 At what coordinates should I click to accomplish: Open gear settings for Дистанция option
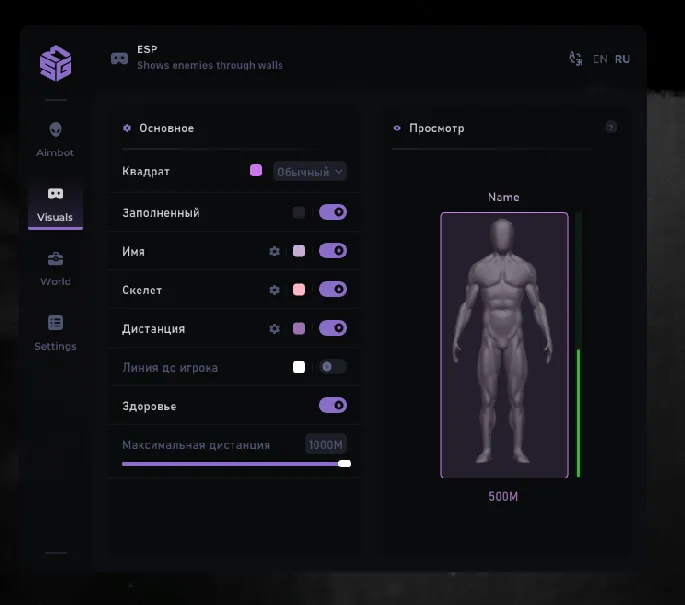[x=274, y=329]
